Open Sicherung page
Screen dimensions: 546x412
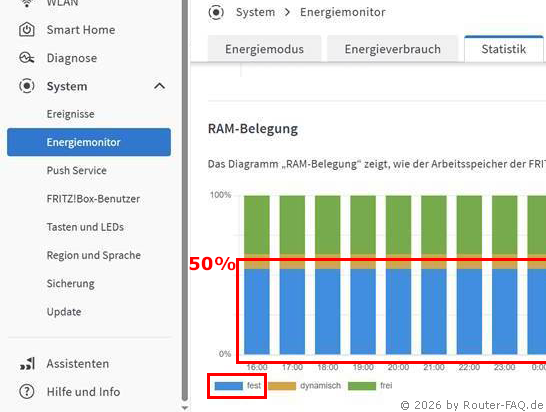tap(70, 283)
